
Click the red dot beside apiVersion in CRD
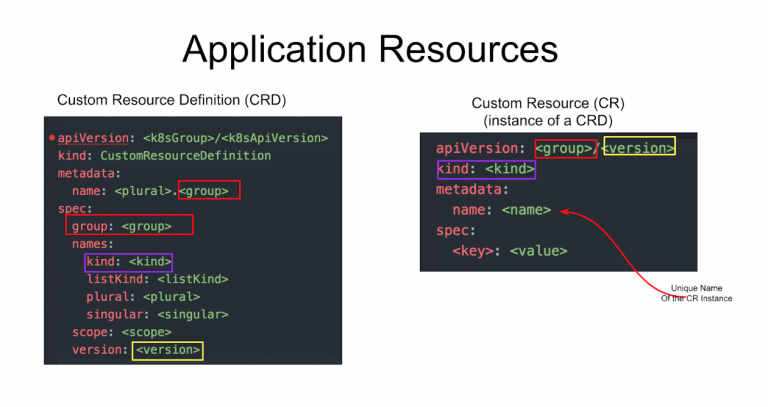tap(51, 138)
